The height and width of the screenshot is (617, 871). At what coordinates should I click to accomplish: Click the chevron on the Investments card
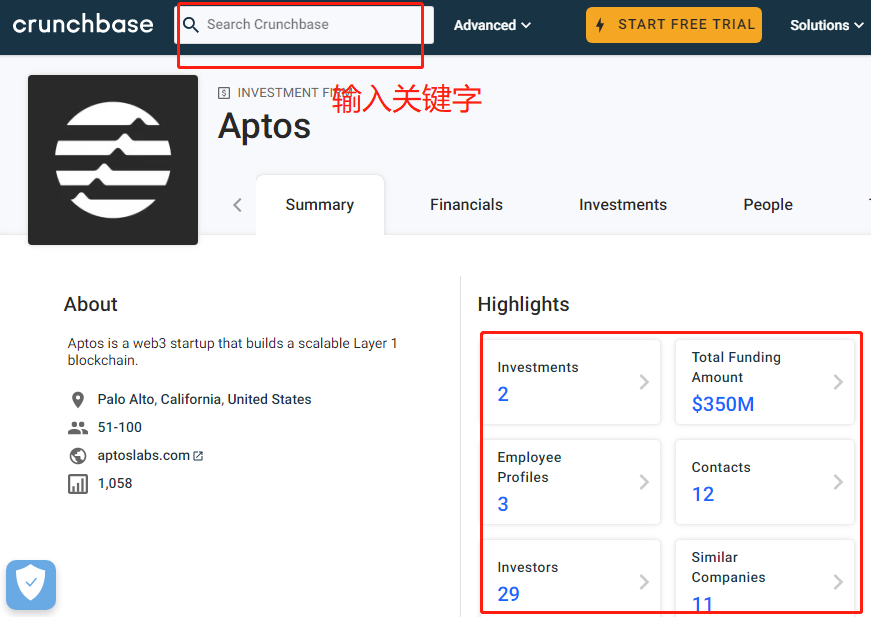point(644,382)
